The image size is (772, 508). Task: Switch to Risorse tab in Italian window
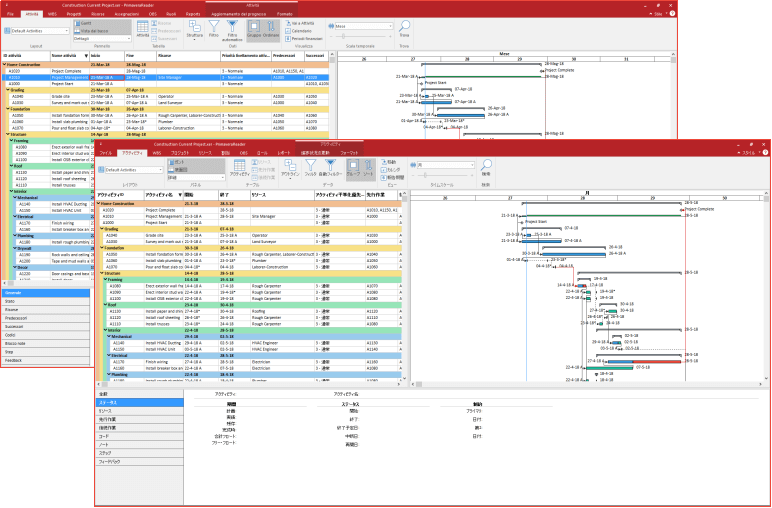pos(98,14)
